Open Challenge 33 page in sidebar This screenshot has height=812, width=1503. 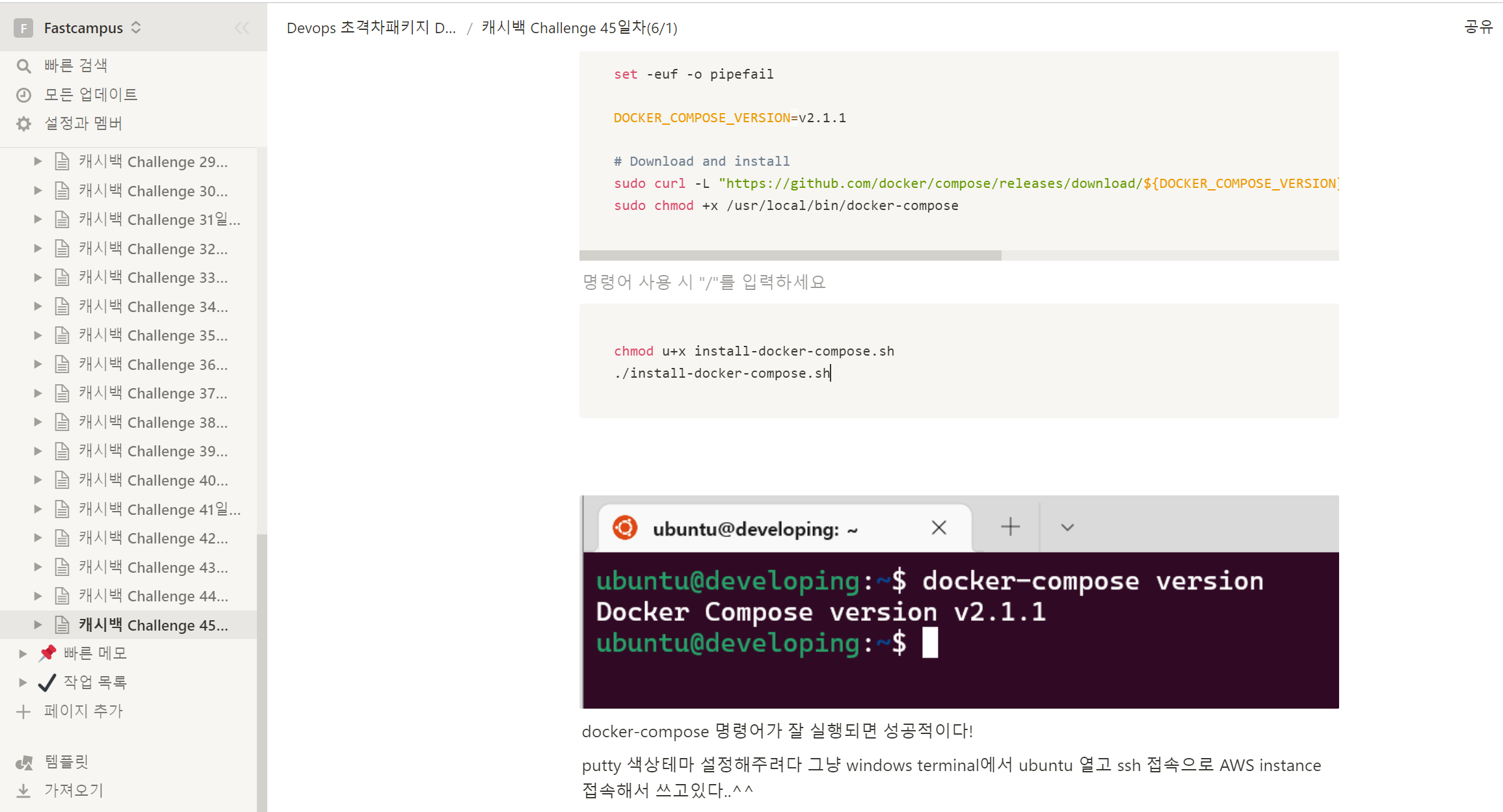tap(153, 278)
